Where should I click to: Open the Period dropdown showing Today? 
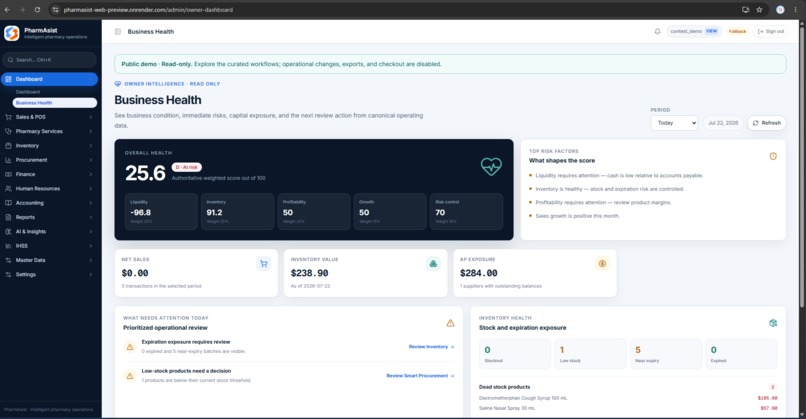pyautogui.click(x=674, y=123)
